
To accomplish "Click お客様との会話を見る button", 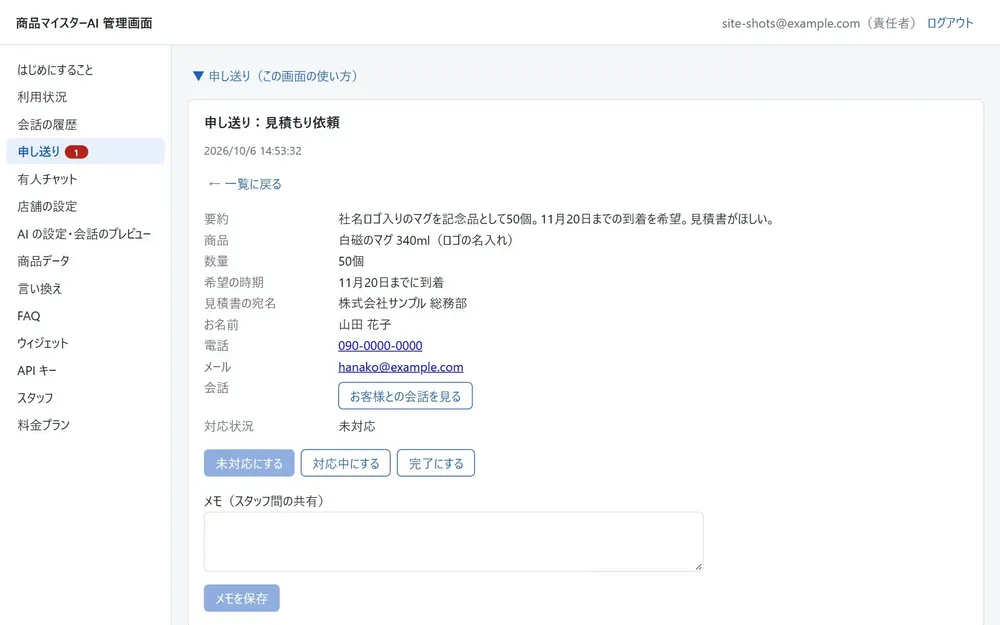I will point(405,396).
